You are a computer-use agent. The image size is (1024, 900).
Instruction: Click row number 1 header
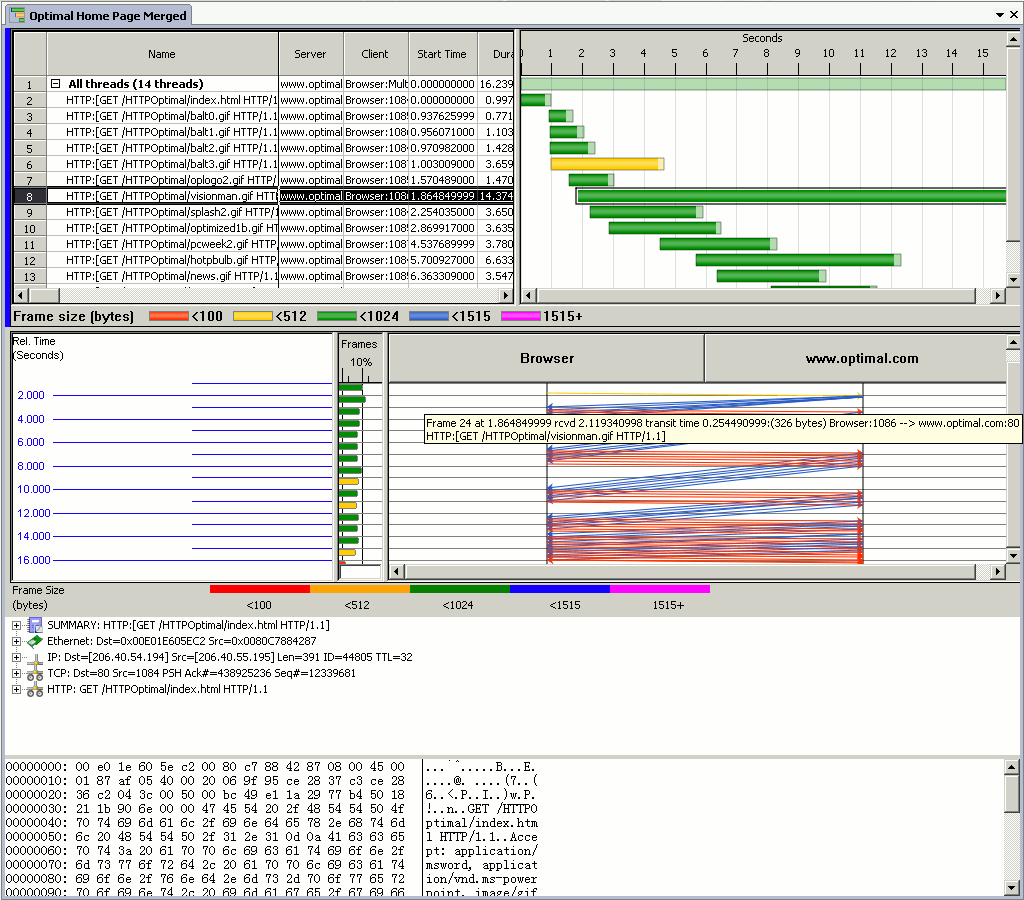[29, 84]
